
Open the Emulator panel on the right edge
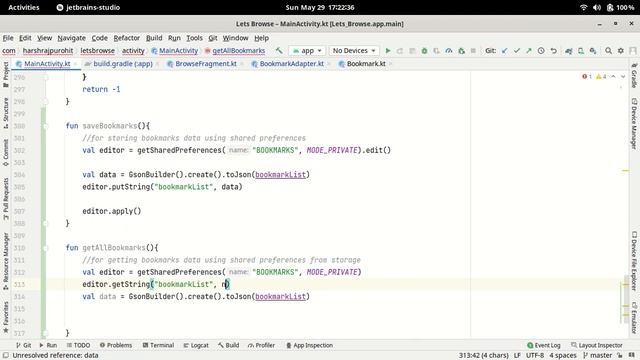(634, 318)
